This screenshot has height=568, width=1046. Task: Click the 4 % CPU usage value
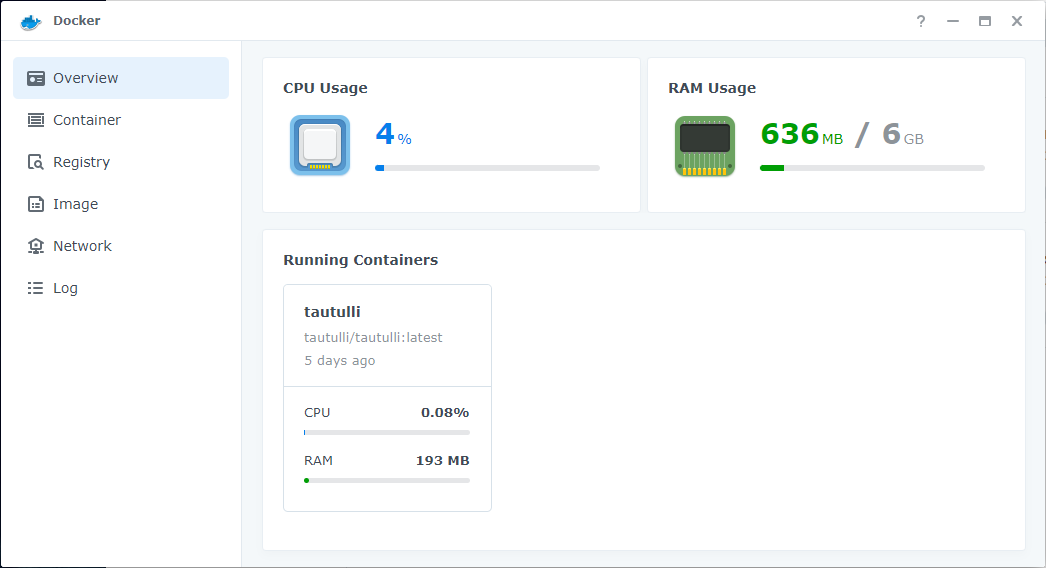[394, 134]
